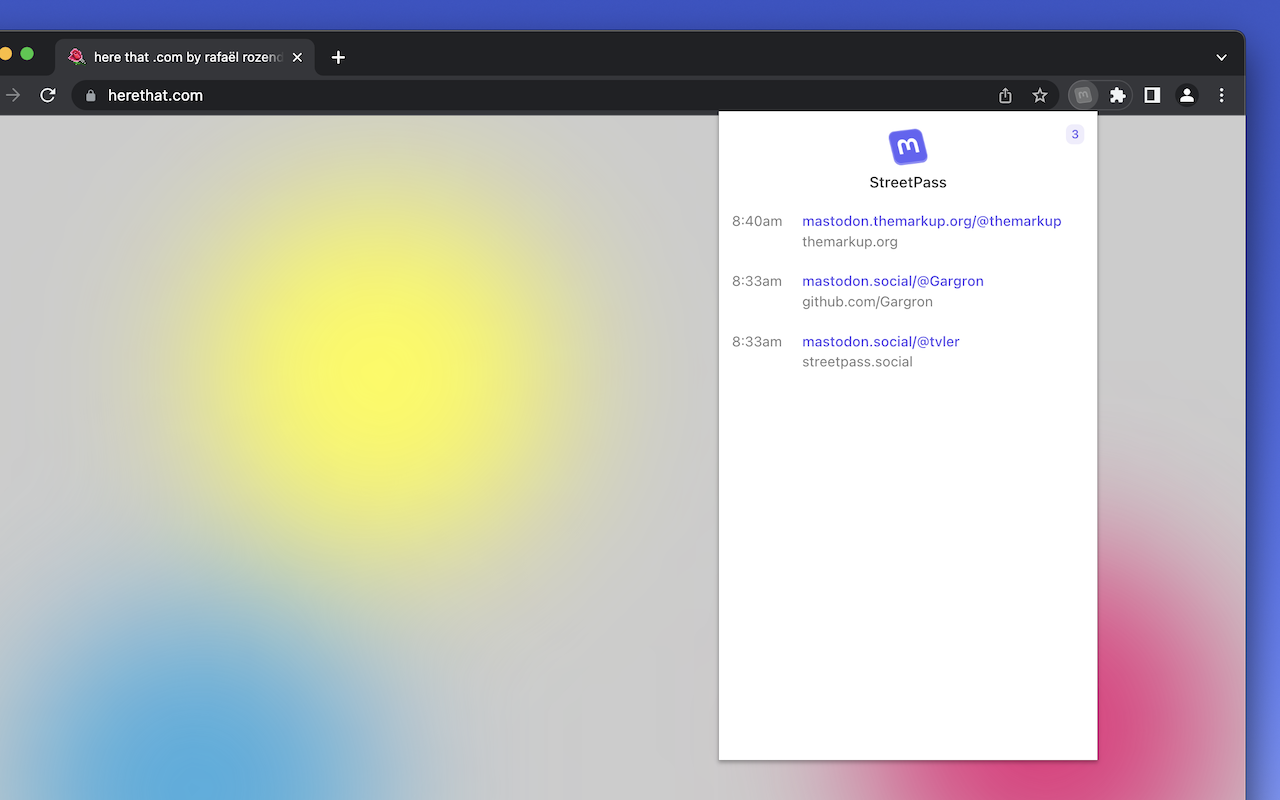This screenshot has height=800, width=1280.
Task: Click 8:33am timestamp beside tvler entry
Action: (757, 341)
